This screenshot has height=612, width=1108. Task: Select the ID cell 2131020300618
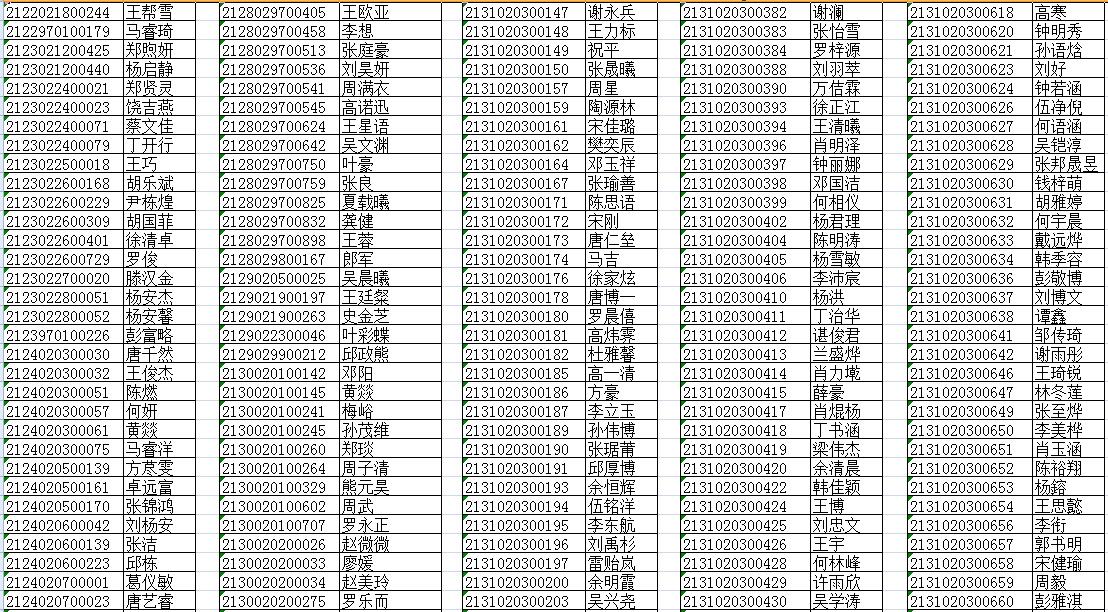tap(969, 12)
